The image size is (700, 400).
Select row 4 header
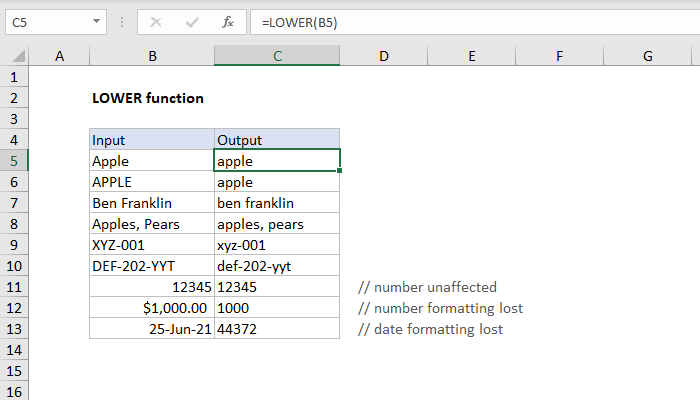pyautogui.click(x=14, y=140)
